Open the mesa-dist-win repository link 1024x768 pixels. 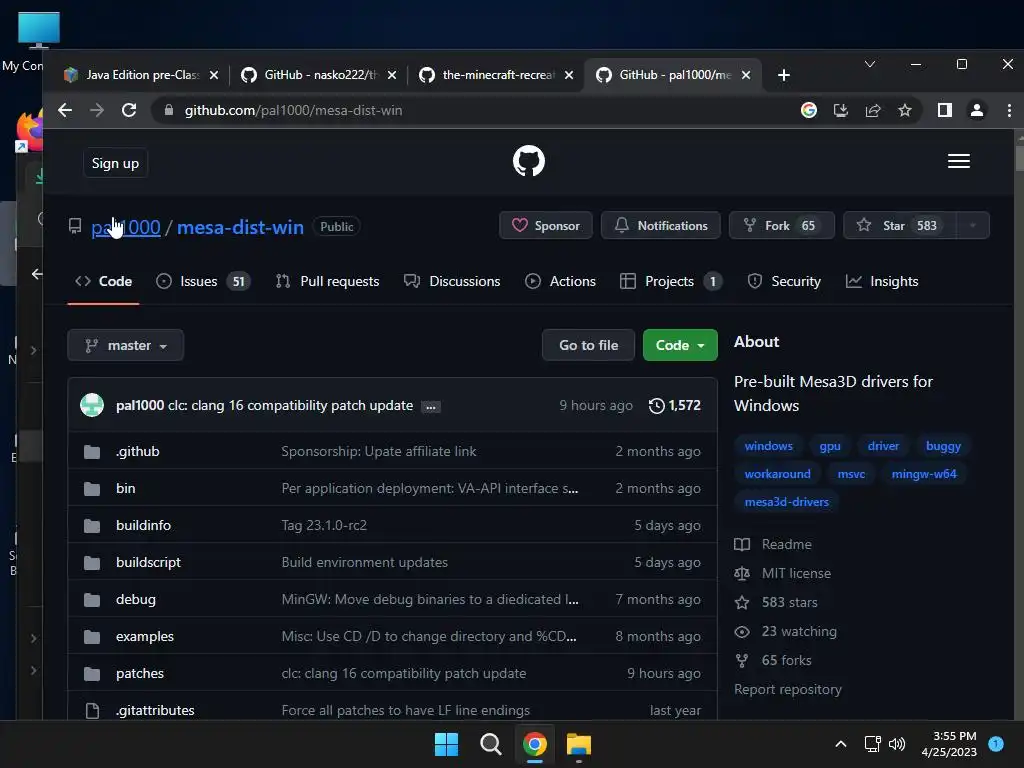(240, 227)
